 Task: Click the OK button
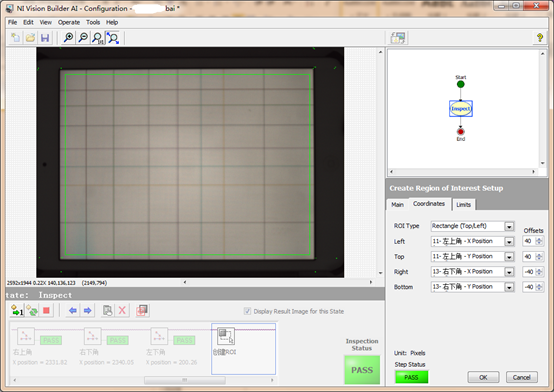coord(483,377)
